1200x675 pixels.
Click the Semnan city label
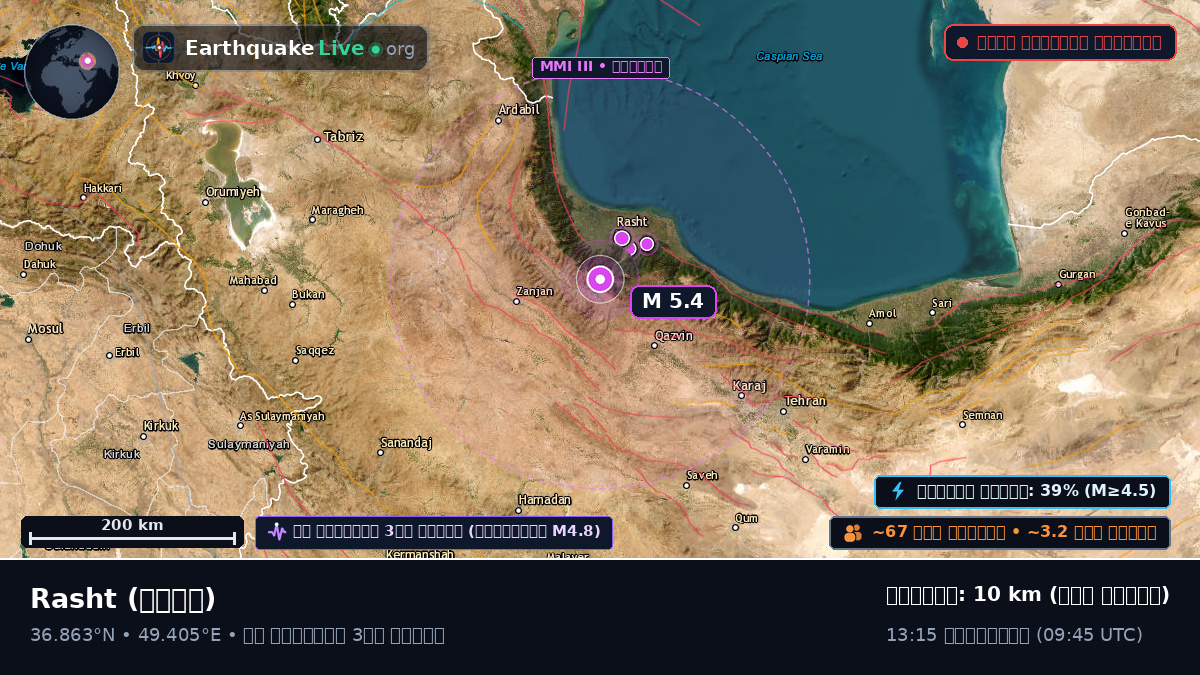pos(982,415)
